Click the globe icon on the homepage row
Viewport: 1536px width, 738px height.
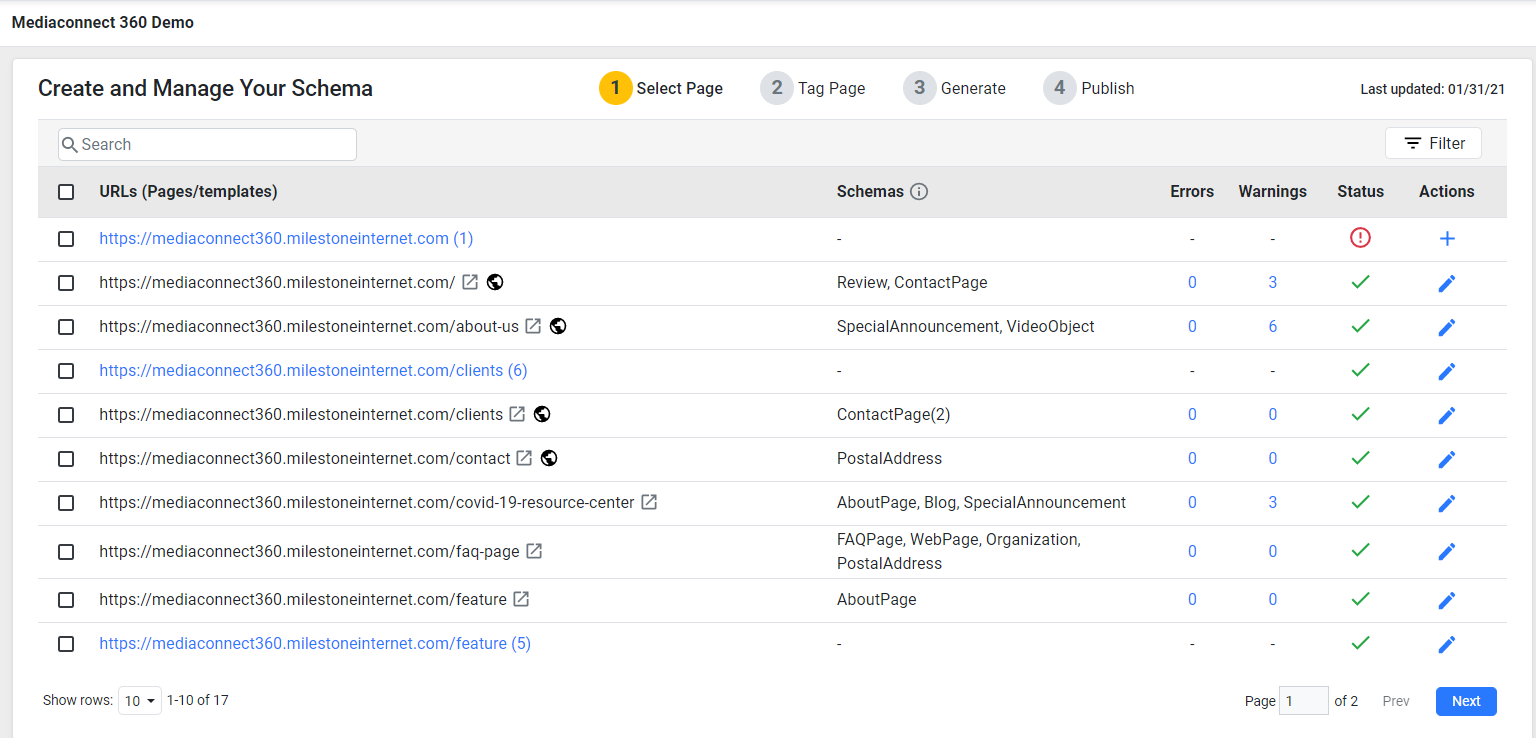495,282
